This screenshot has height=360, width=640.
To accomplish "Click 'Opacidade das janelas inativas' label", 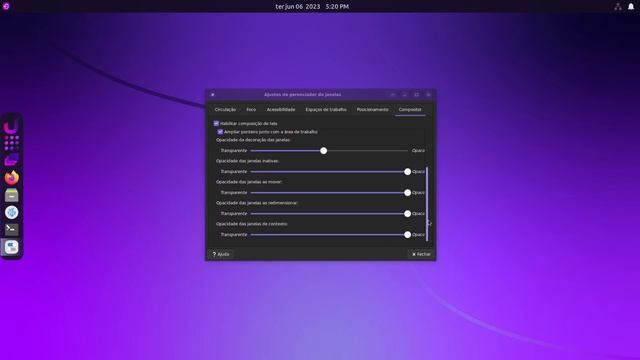I will click(x=247, y=161).
